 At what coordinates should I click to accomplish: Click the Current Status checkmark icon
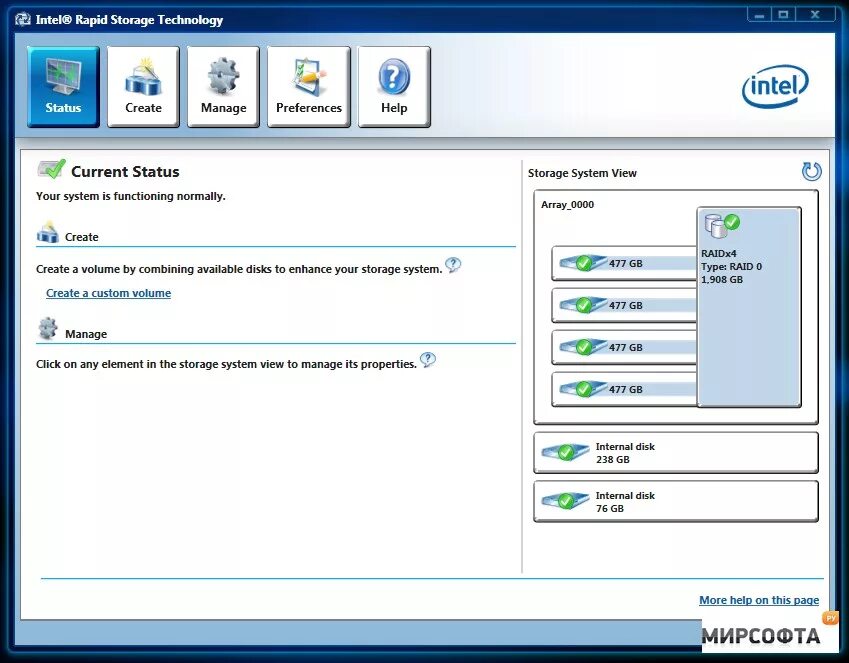pyautogui.click(x=51, y=170)
